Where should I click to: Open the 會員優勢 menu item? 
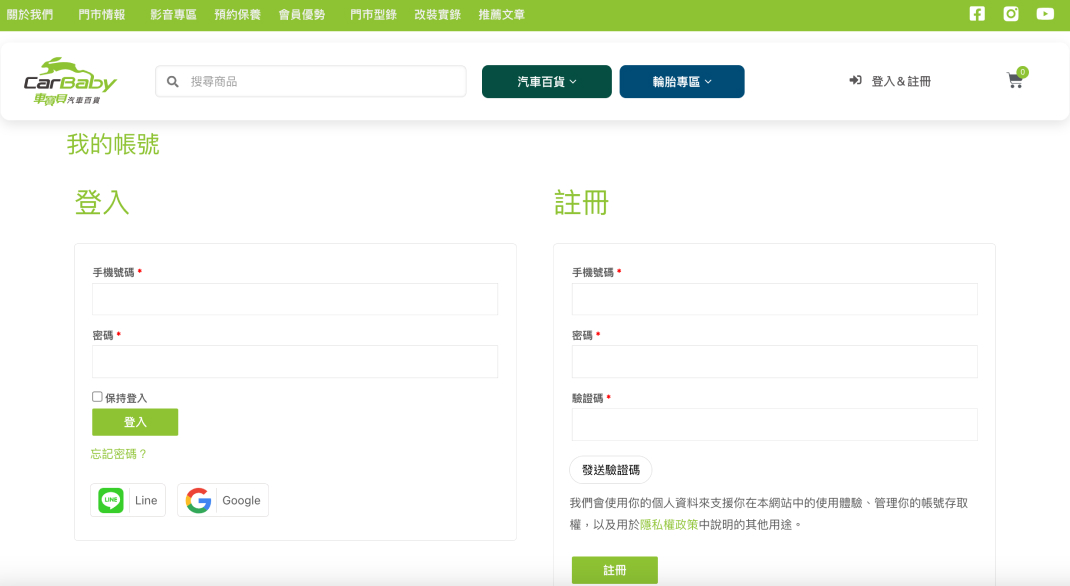click(x=302, y=14)
